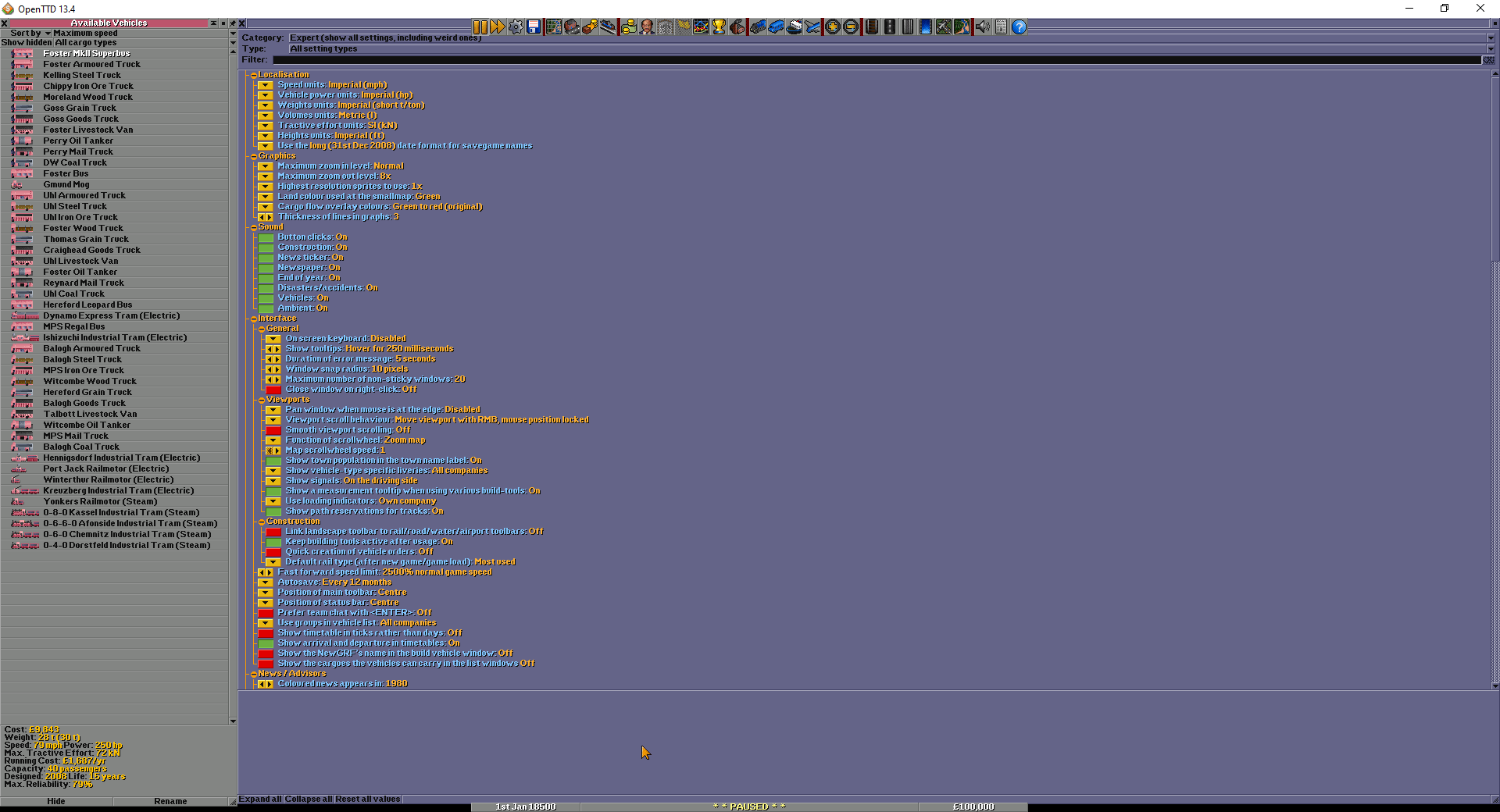This screenshot has height=812, width=1500.
Task: Click the fast forward icon
Action: [498, 27]
